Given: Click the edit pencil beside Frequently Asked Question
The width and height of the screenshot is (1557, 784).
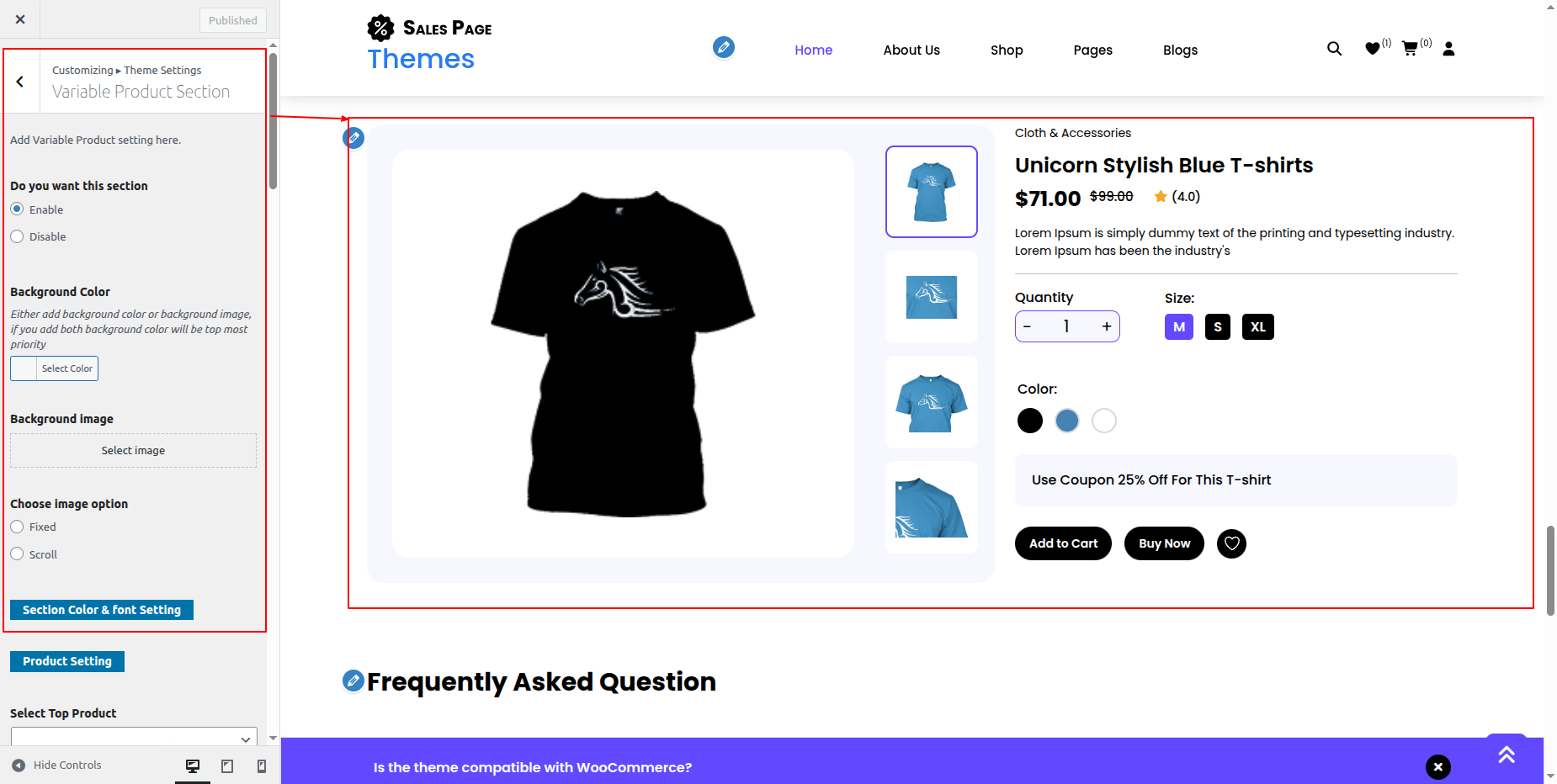Looking at the screenshot, I should [x=353, y=681].
